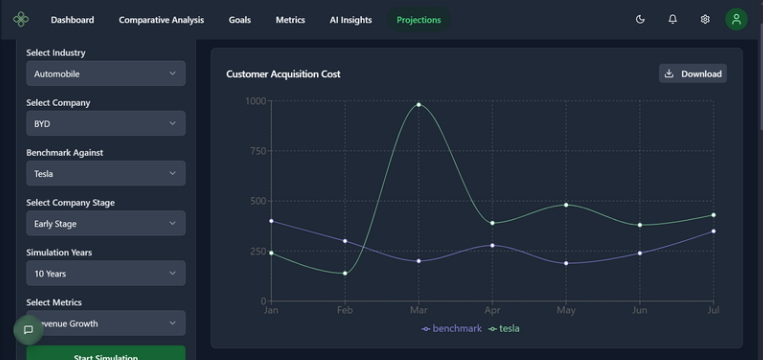The image size is (763, 360).
Task: Open the Metrics tab
Action: tap(291, 20)
